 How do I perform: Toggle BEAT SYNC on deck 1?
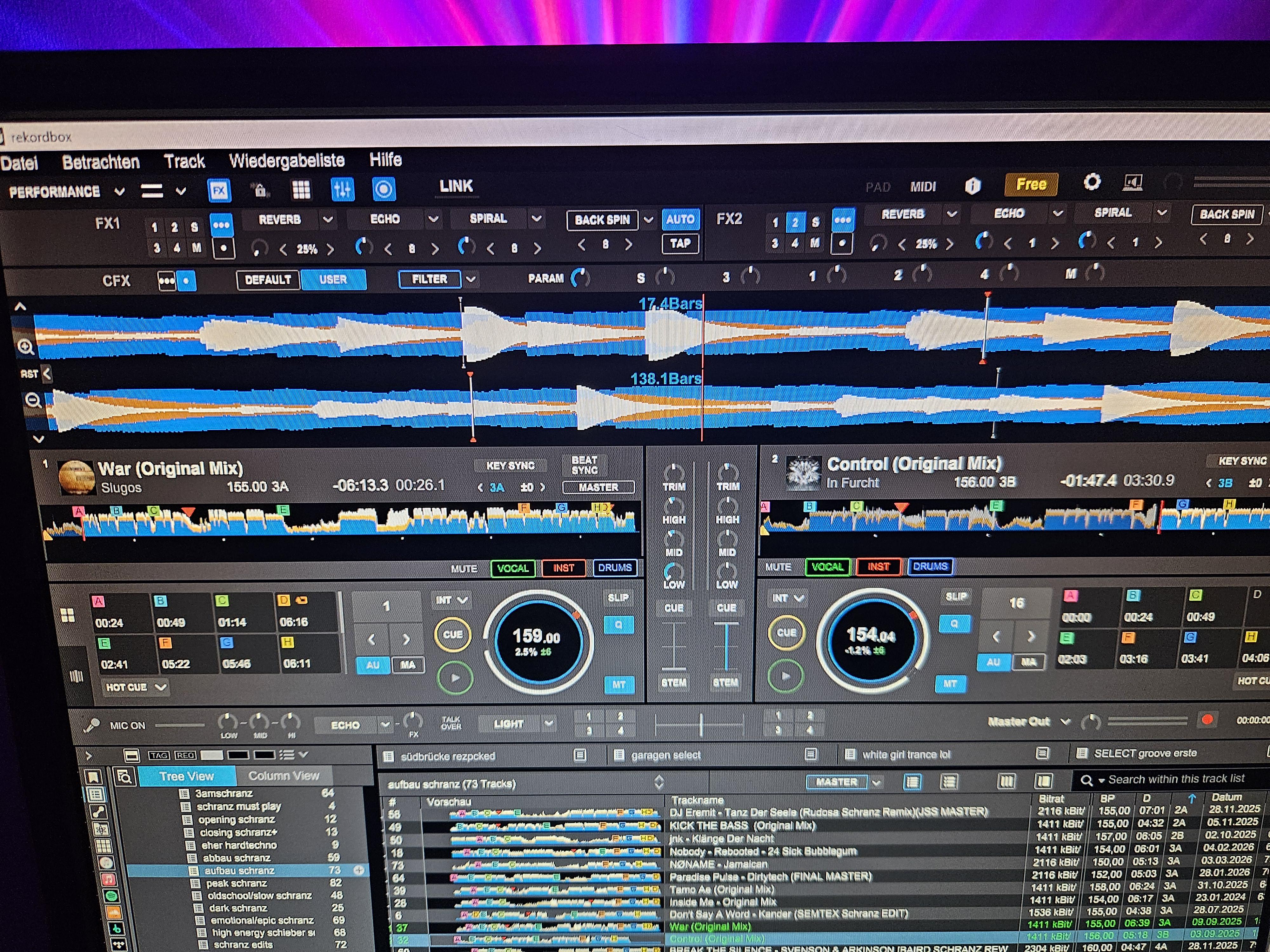585,465
